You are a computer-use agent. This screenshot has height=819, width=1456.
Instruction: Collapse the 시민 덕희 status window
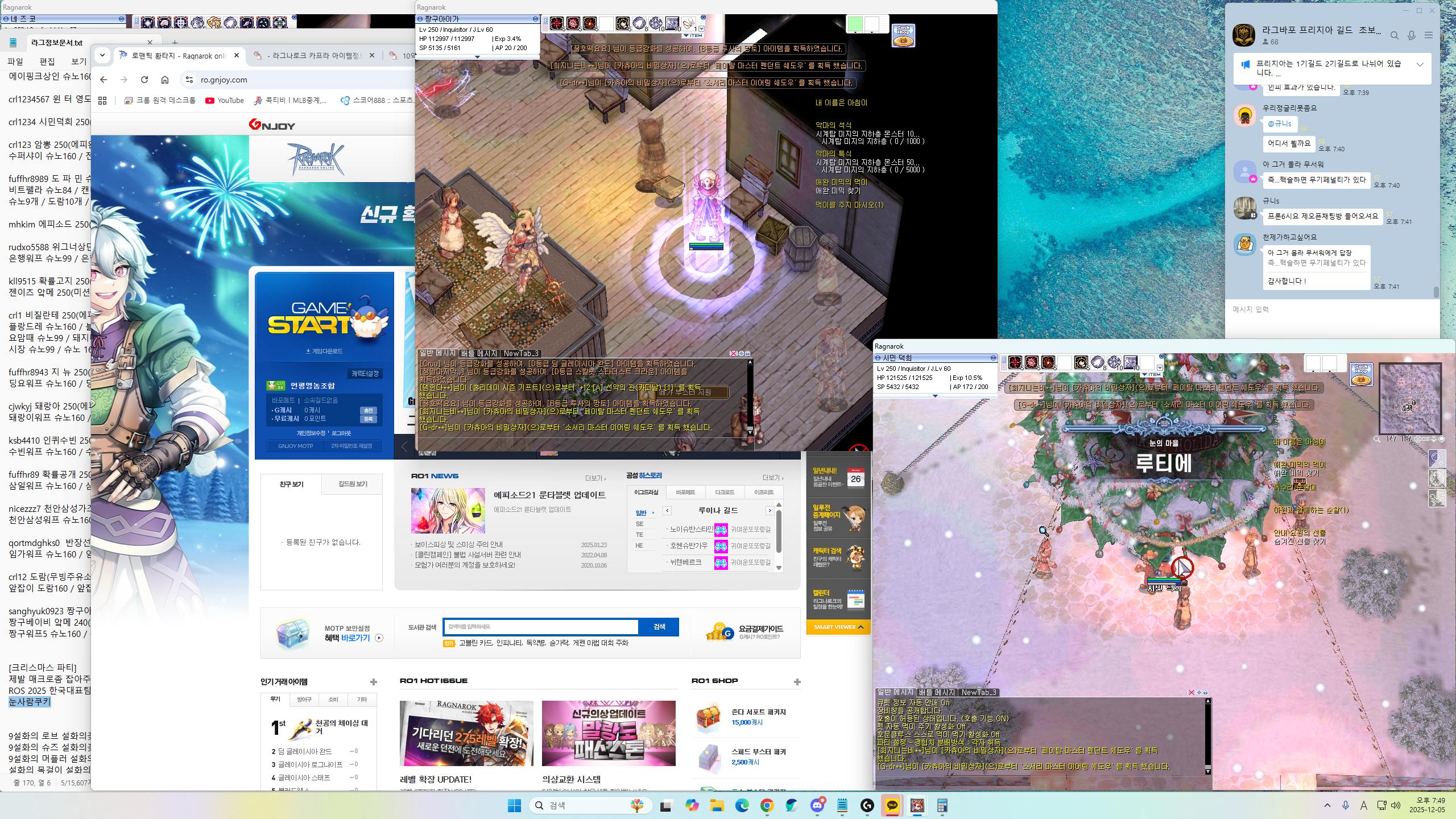(x=993, y=358)
